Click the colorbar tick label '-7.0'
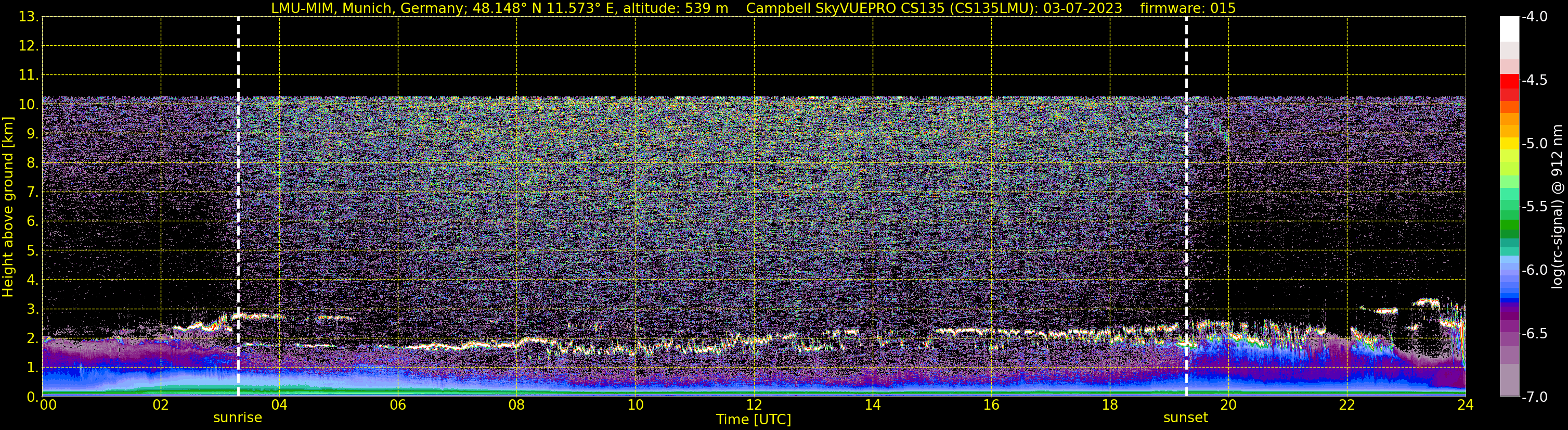Viewport: 1568px width, 430px height. click(x=1534, y=397)
